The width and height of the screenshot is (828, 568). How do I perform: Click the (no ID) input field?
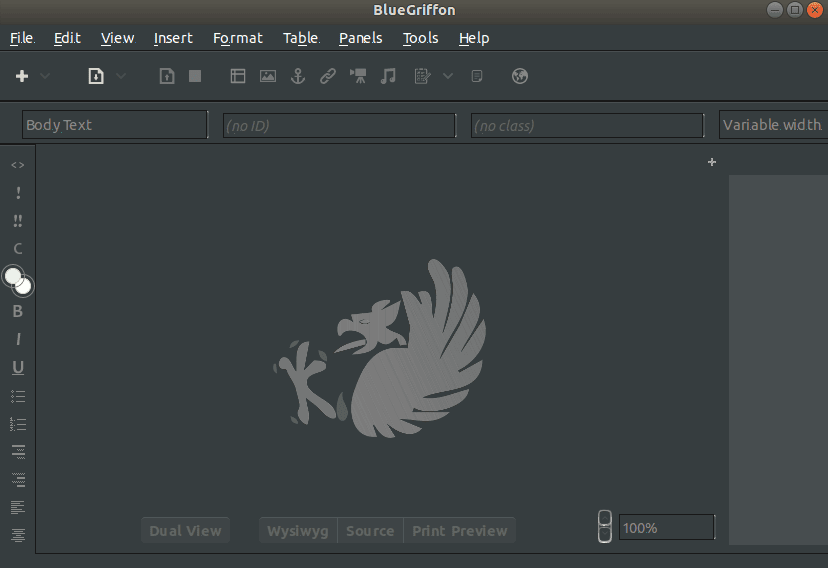(339, 126)
